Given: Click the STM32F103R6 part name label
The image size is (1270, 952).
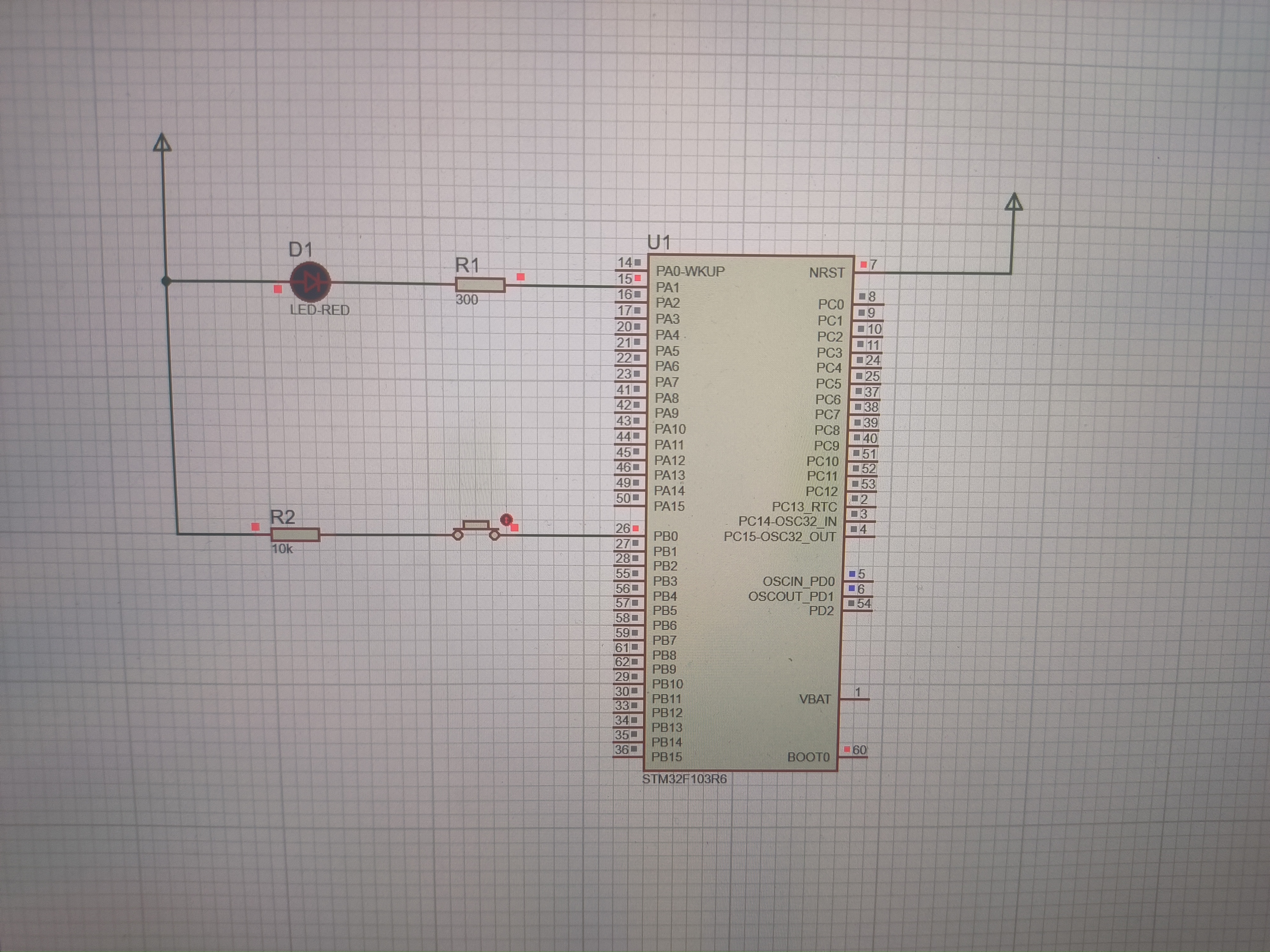Looking at the screenshot, I should coord(685,779).
